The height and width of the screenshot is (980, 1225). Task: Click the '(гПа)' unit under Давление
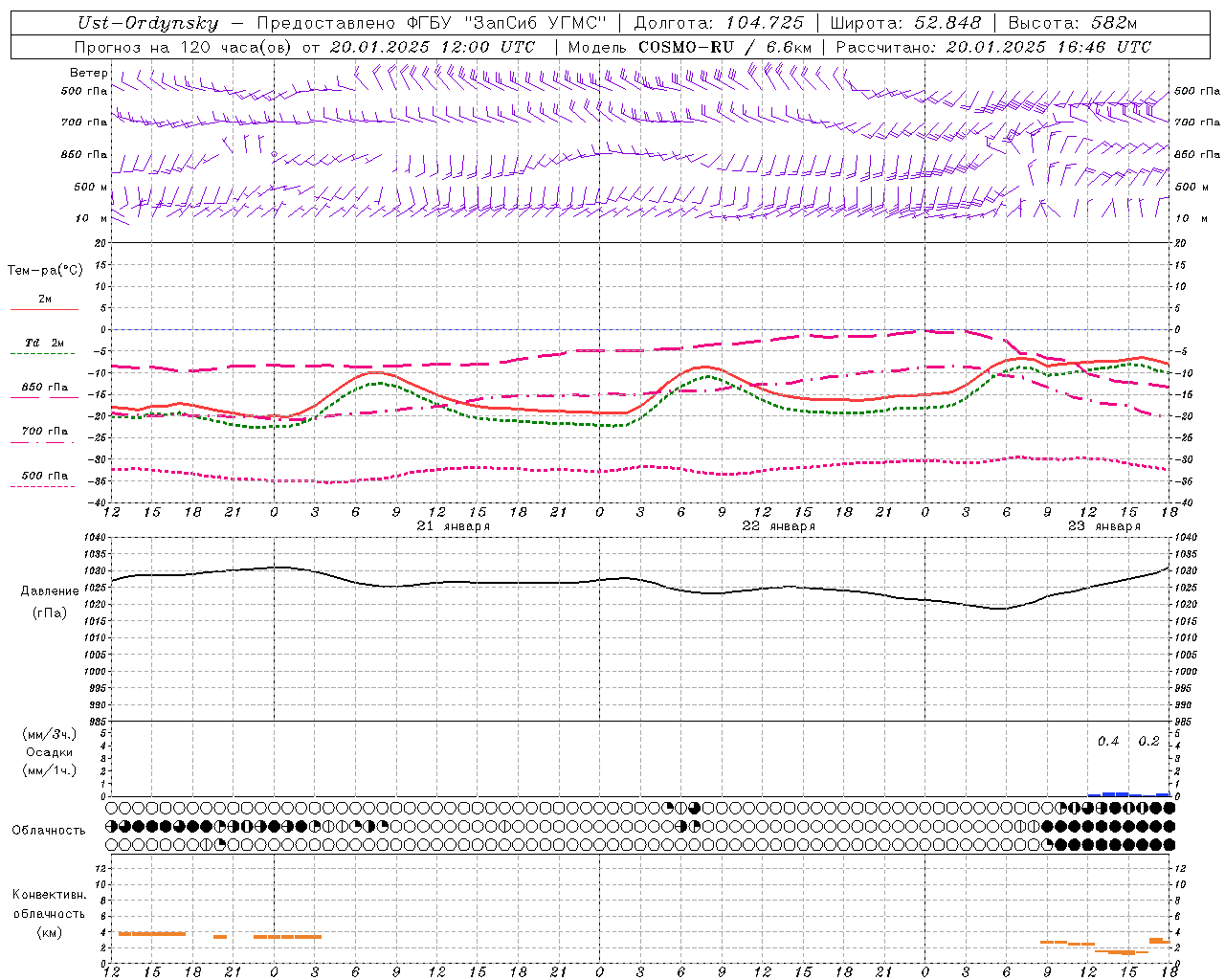[50, 613]
